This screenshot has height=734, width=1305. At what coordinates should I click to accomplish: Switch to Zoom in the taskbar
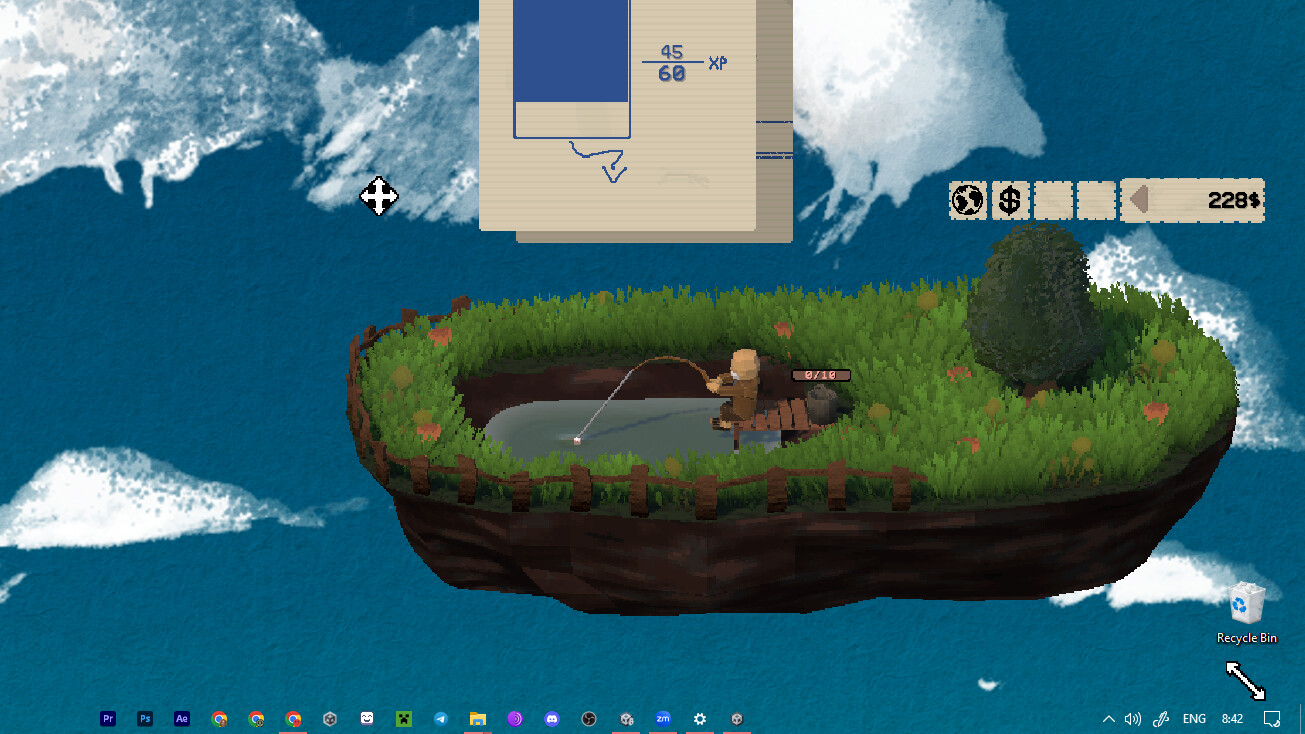(x=663, y=718)
